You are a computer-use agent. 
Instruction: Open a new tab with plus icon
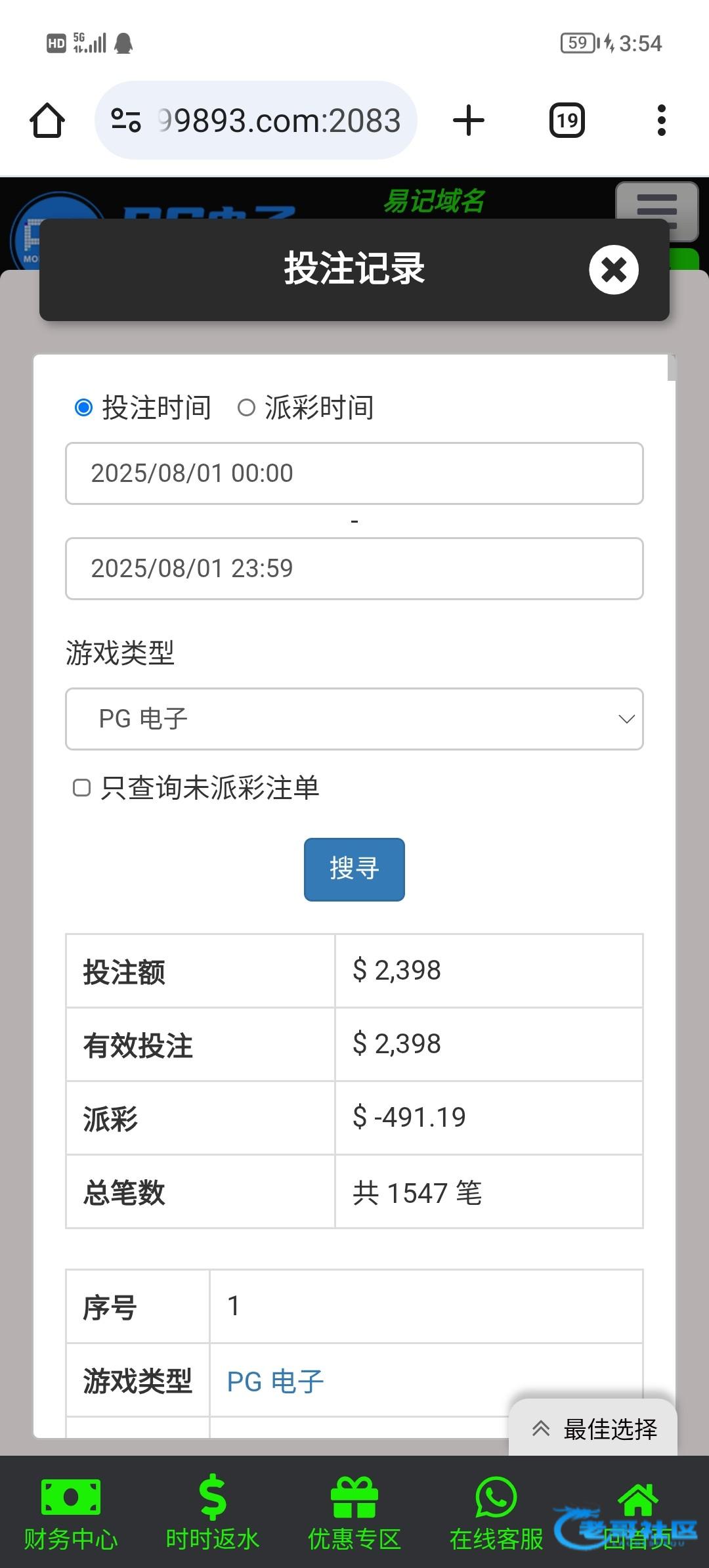469,121
